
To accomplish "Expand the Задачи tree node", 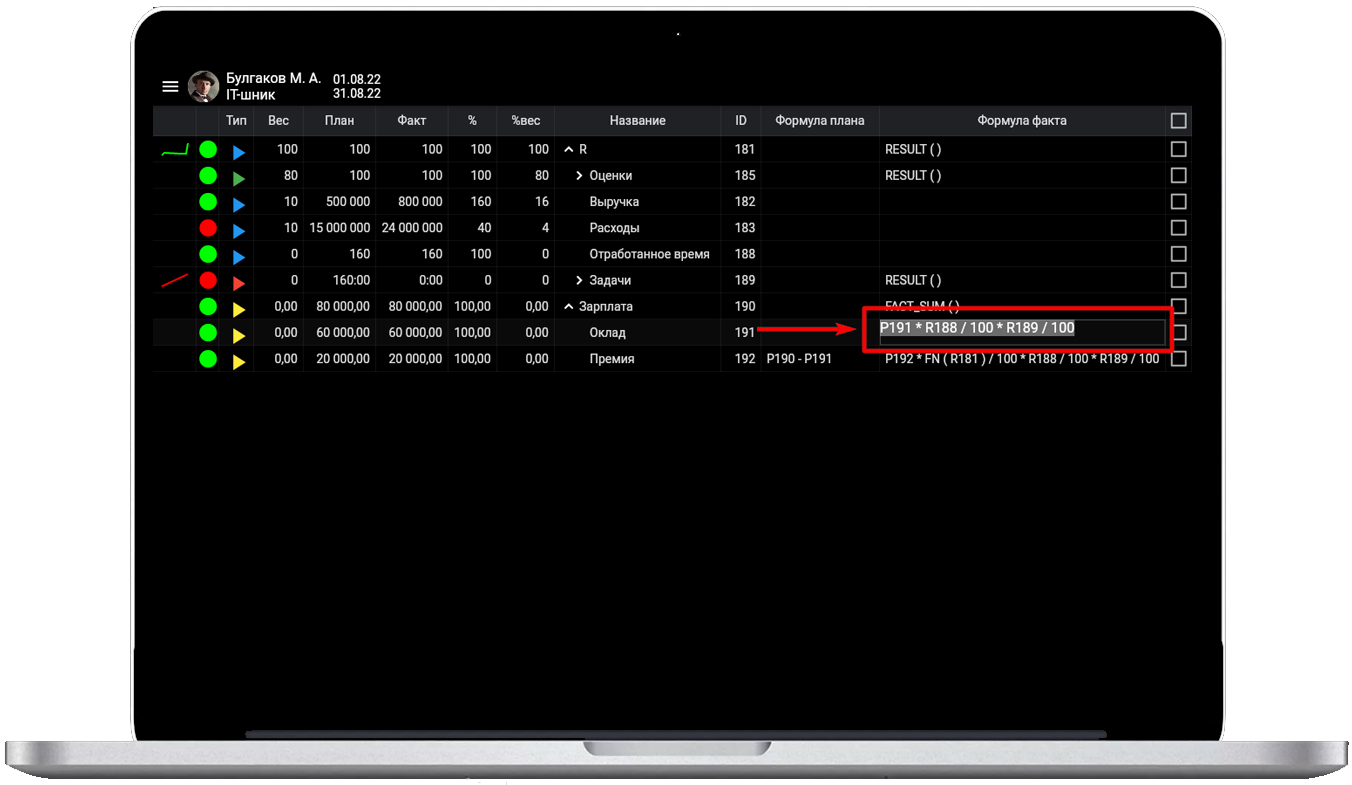I will pyautogui.click(x=579, y=281).
